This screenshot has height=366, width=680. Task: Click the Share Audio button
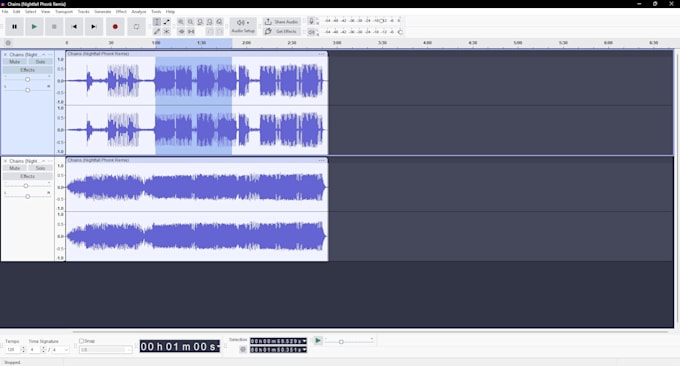281,22
